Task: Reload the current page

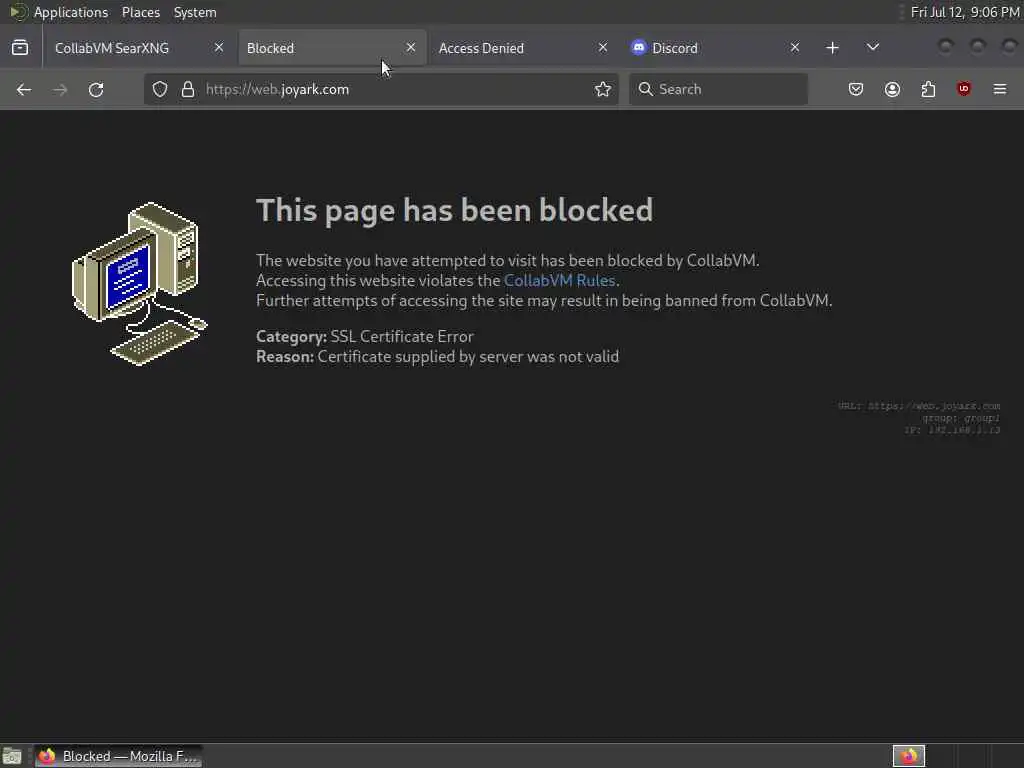Action: coord(96,89)
